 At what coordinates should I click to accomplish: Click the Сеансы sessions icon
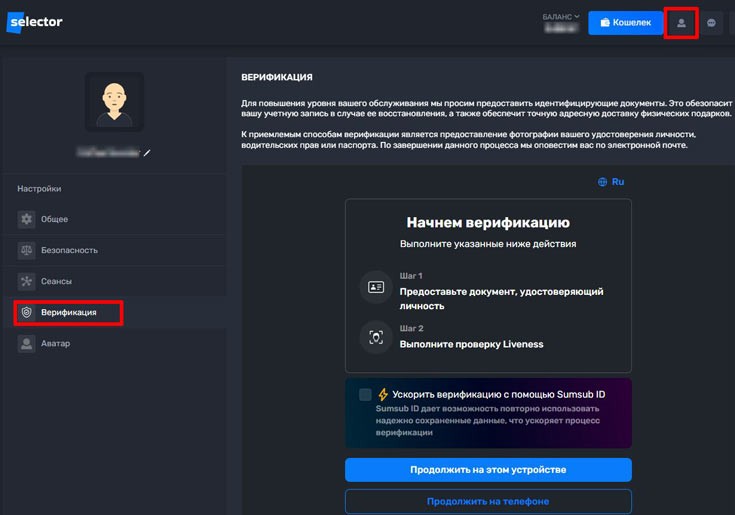pyautogui.click(x=27, y=281)
